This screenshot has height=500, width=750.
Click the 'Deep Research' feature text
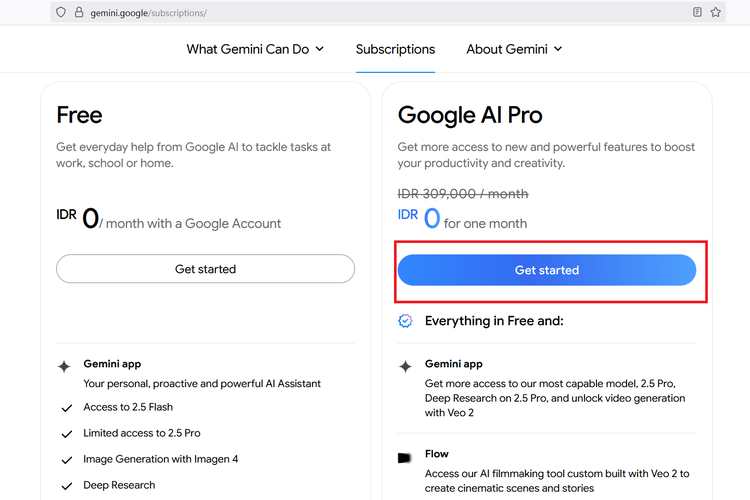coord(119,485)
